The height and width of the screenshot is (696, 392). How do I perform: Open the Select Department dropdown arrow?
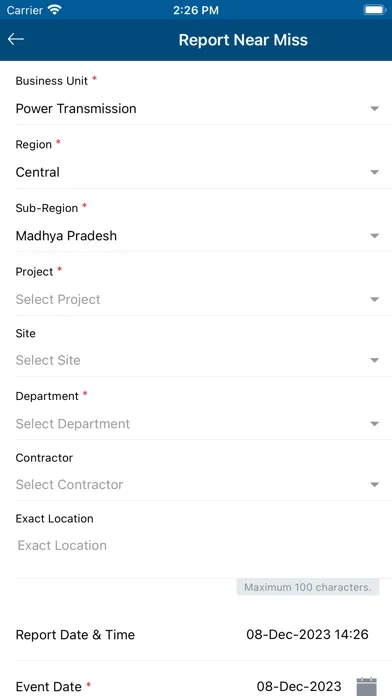[x=375, y=424]
